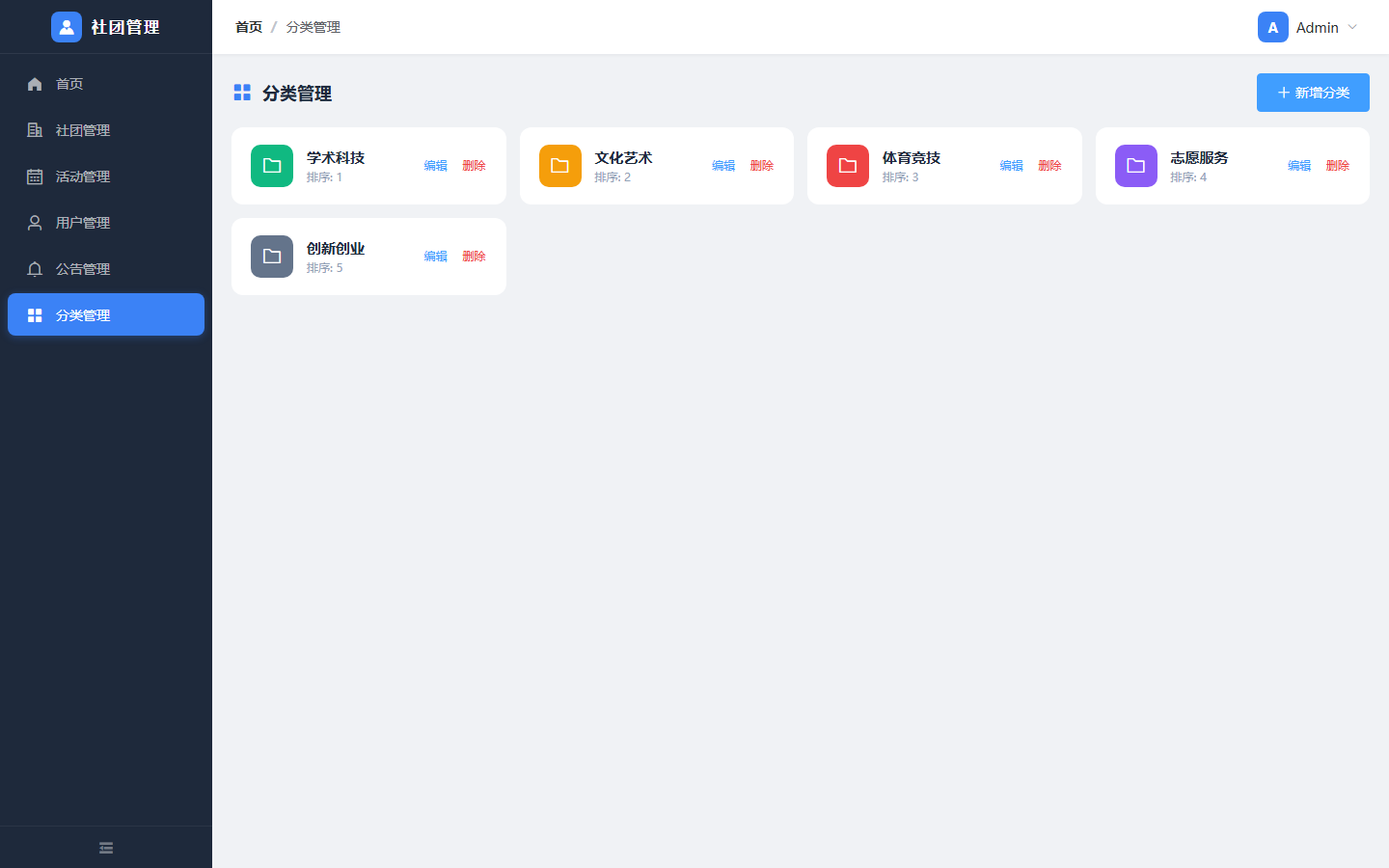The width and height of the screenshot is (1389, 868).
Task: Collapse the sidebar with the bottom fold icon
Action: click(106, 848)
